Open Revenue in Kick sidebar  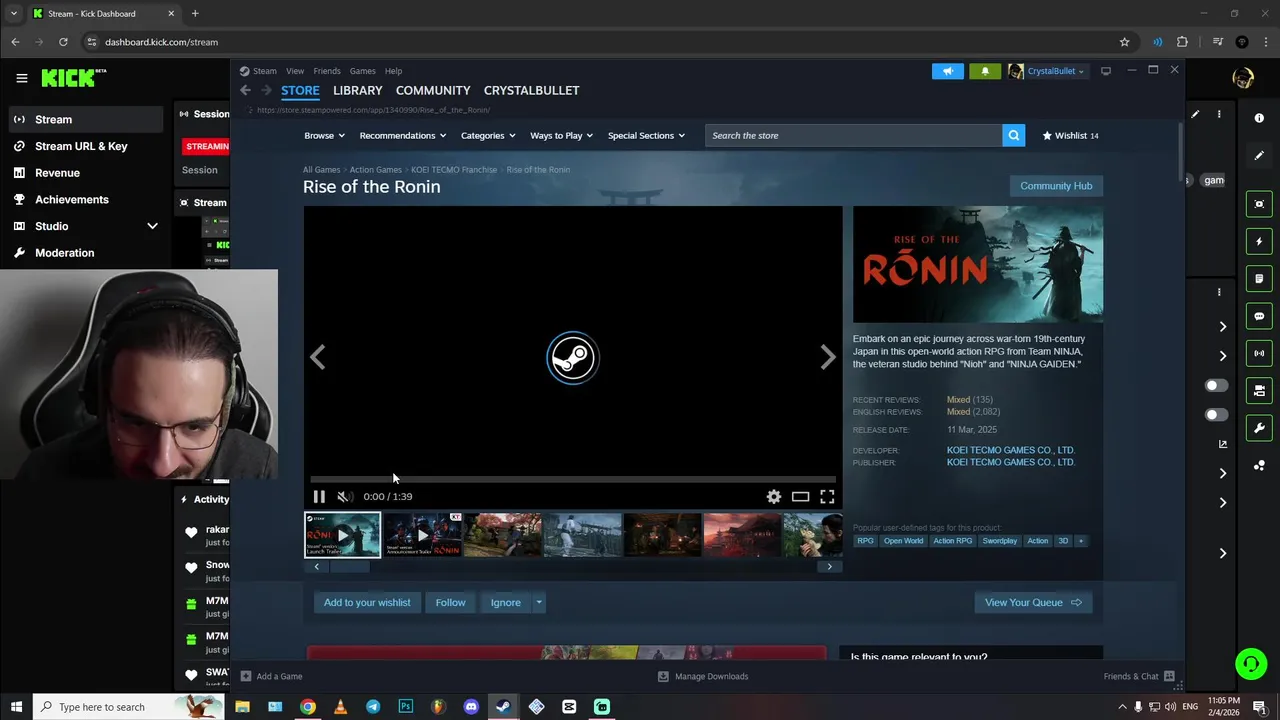(57, 173)
